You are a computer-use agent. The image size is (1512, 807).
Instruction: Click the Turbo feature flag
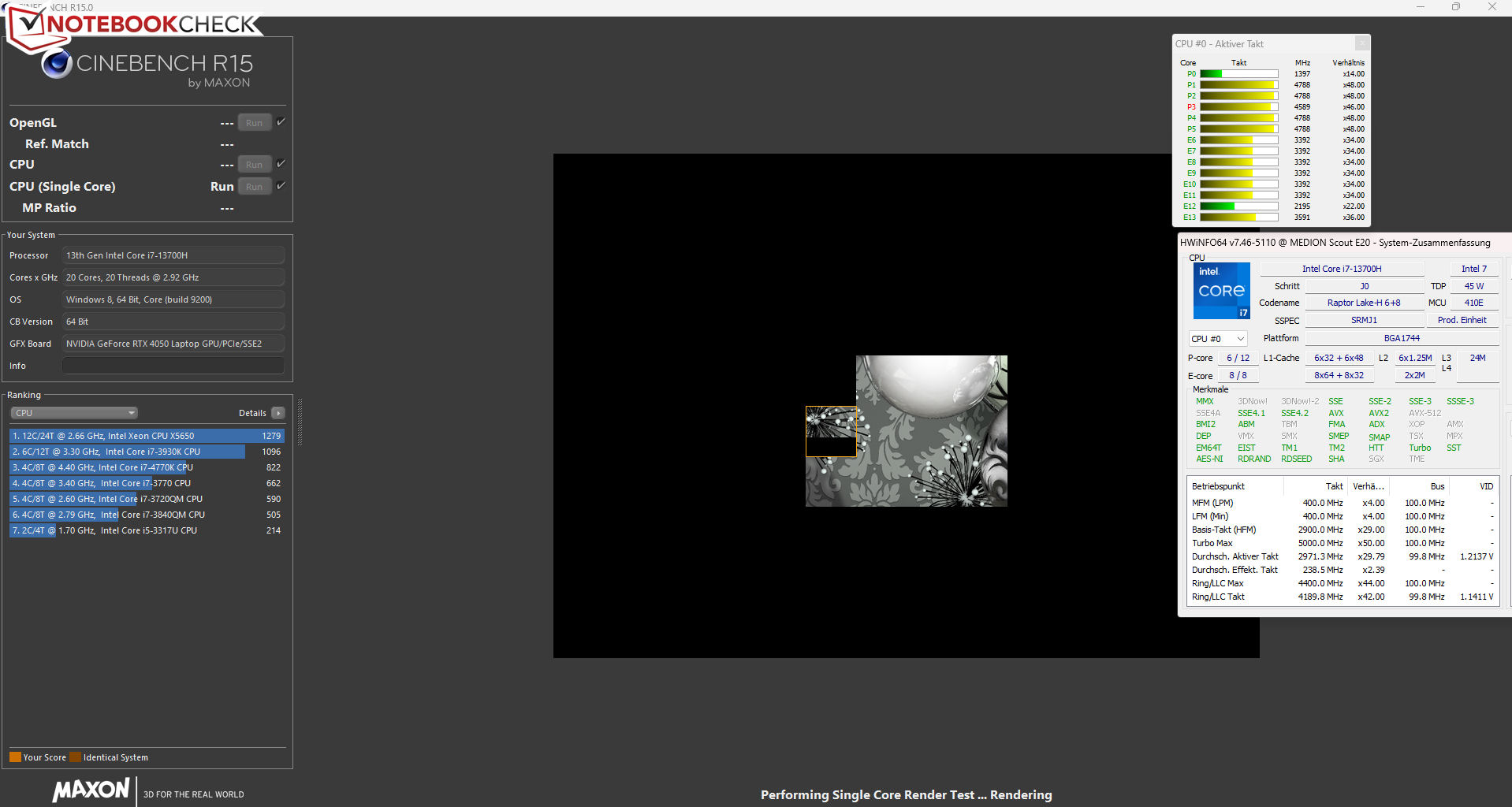click(x=1420, y=448)
